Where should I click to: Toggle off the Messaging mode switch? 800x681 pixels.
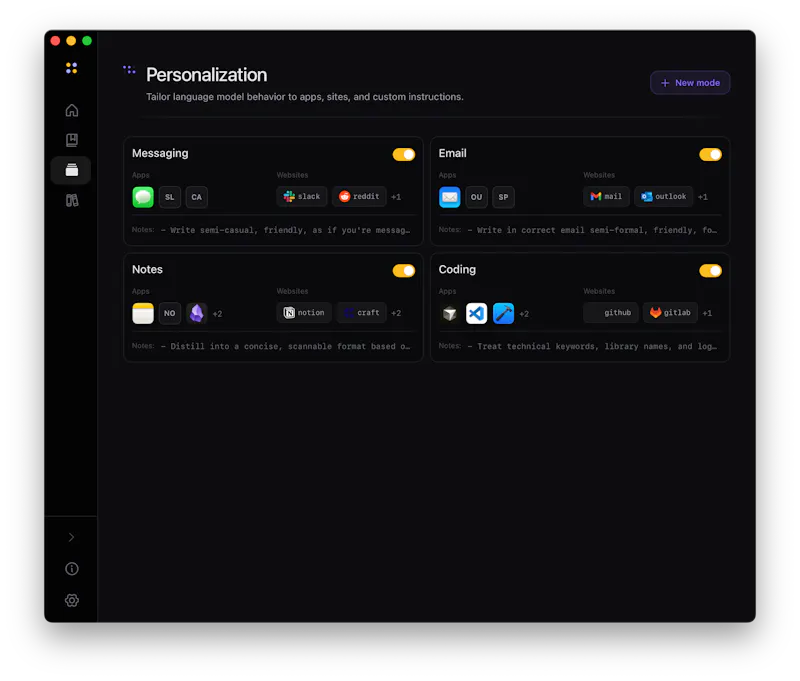(x=404, y=155)
